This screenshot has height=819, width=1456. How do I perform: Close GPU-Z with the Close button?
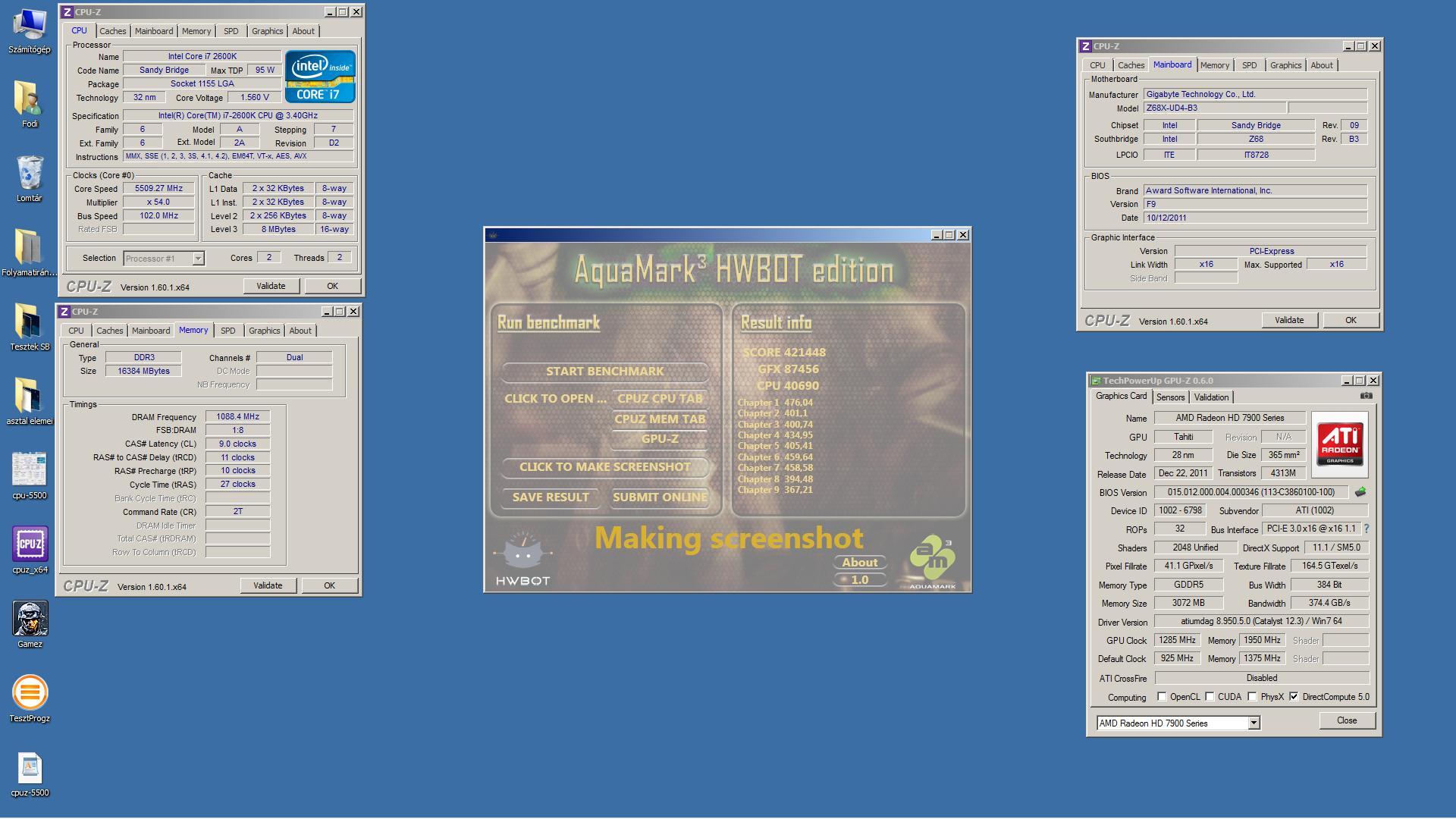point(1347,720)
